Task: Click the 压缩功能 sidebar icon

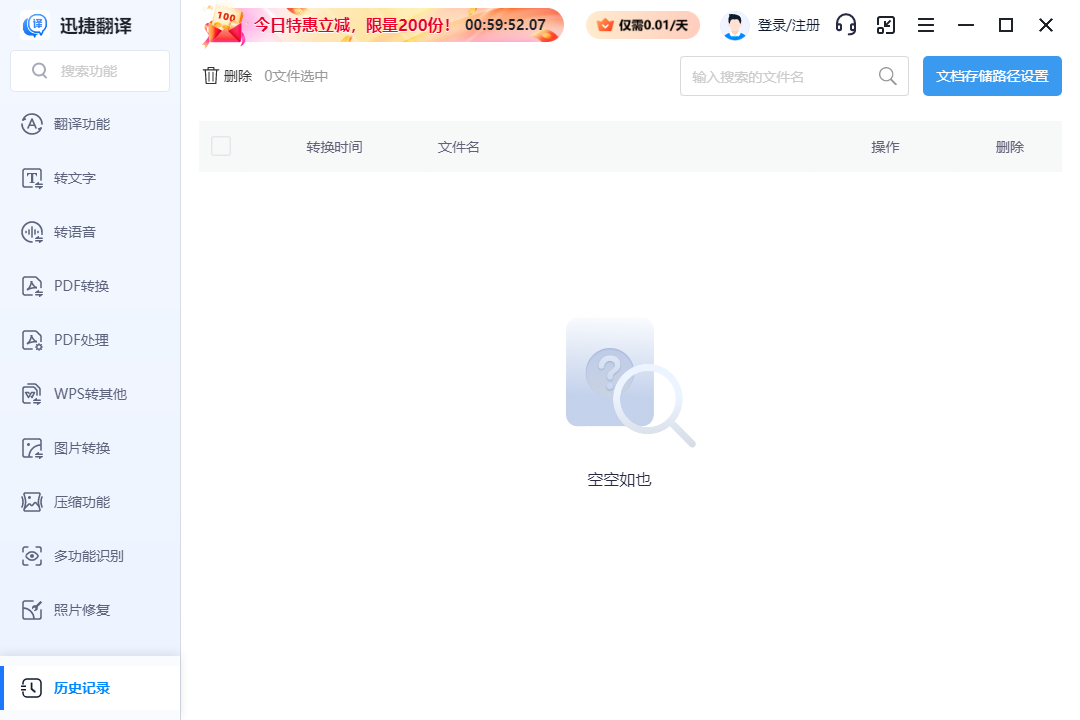Action: tap(32, 502)
